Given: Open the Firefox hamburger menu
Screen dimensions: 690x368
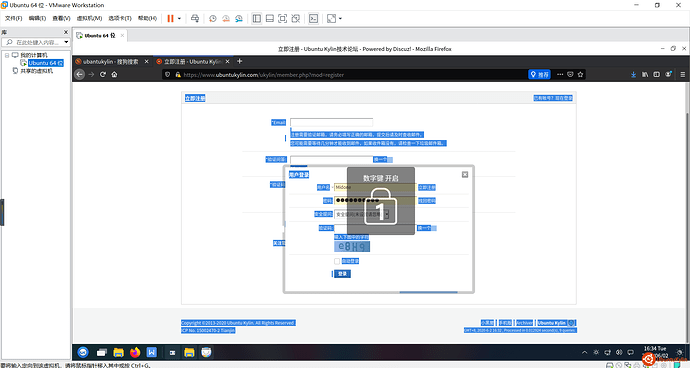Looking at the screenshot, I should (x=683, y=74).
